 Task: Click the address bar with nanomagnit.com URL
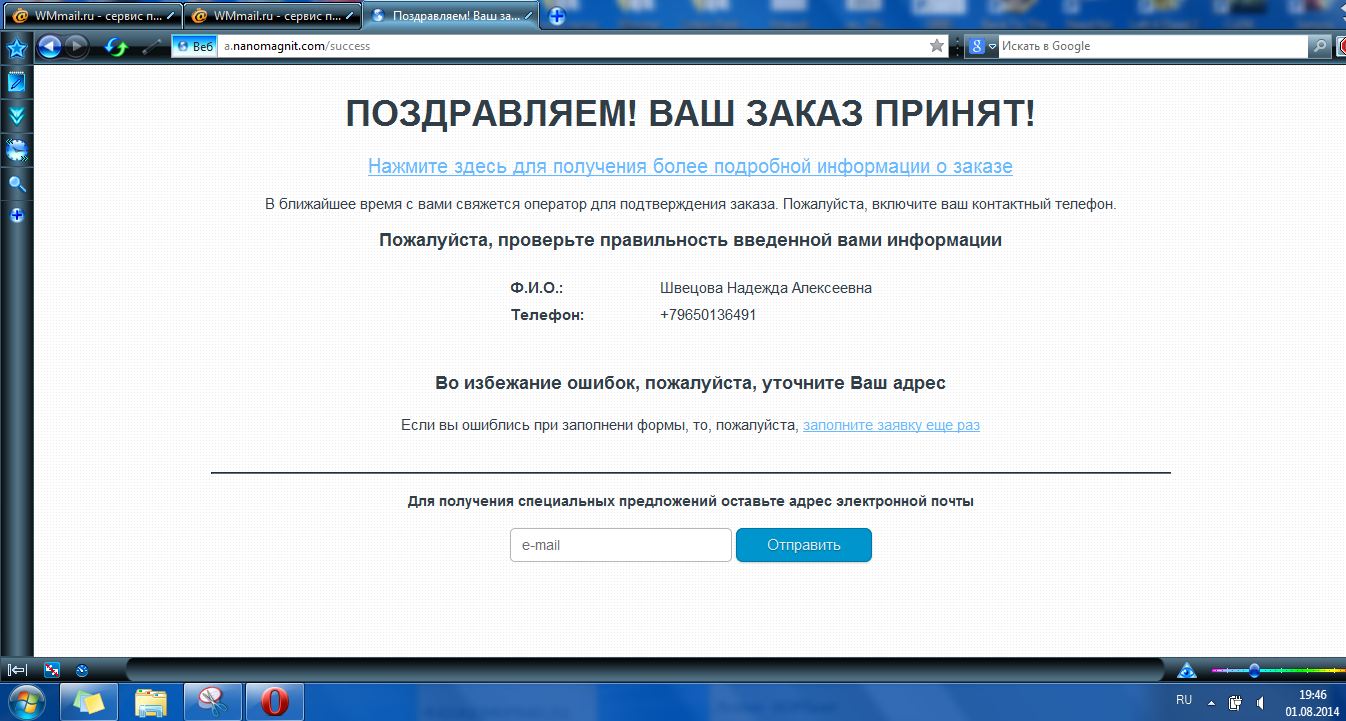pyautogui.click(x=573, y=46)
